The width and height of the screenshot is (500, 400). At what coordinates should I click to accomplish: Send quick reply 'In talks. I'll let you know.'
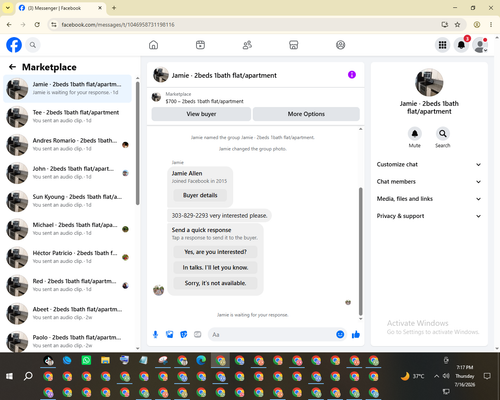(x=215, y=268)
